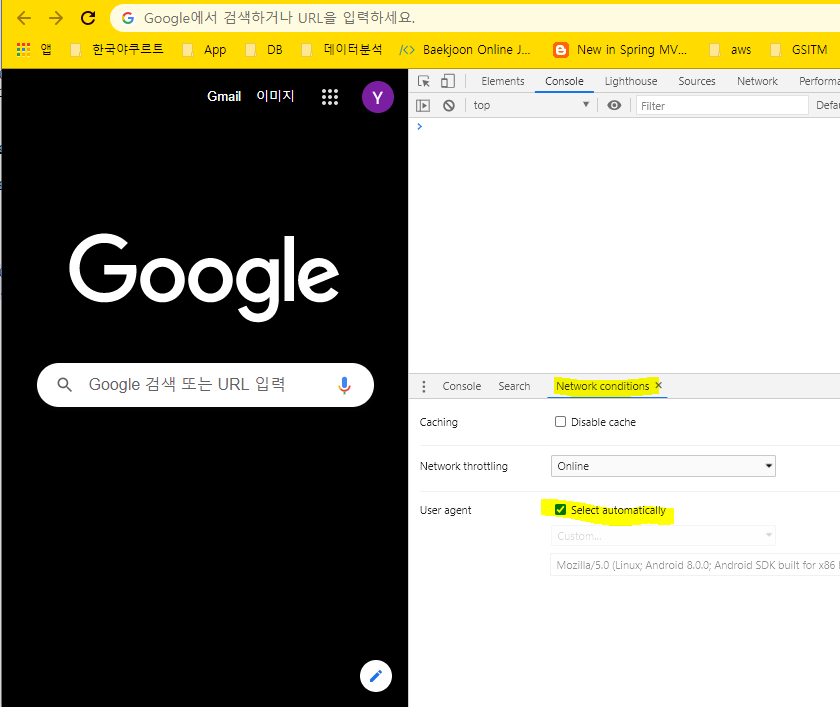Open the drawer three-dot menu
Image resolution: width=840 pixels, height=707 pixels.
coord(424,386)
